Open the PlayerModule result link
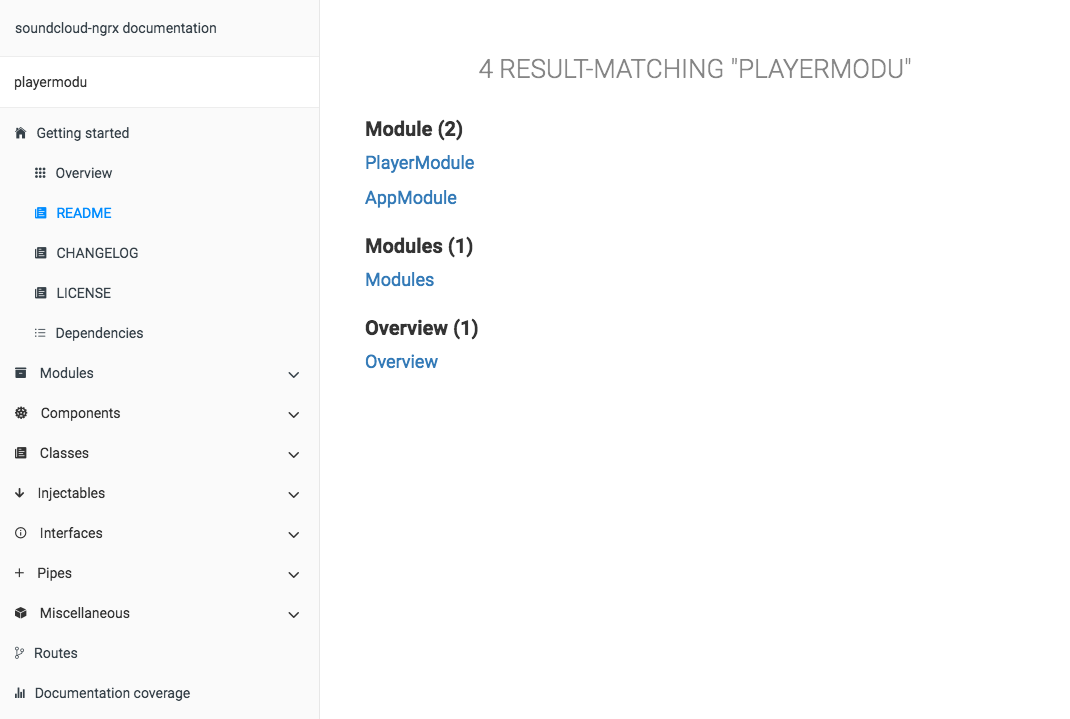The width and height of the screenshot is (1070, 719). pyautogui.click(x=419, y=162)
